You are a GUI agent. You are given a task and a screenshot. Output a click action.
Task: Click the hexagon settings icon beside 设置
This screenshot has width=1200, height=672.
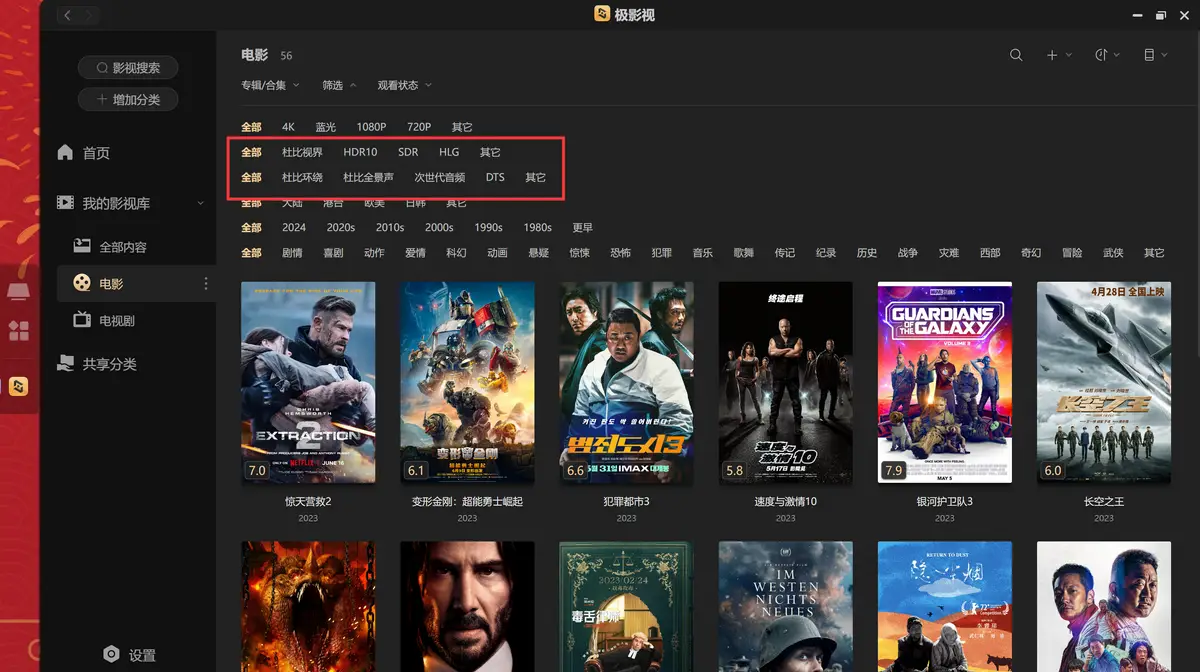click(112, 655)
